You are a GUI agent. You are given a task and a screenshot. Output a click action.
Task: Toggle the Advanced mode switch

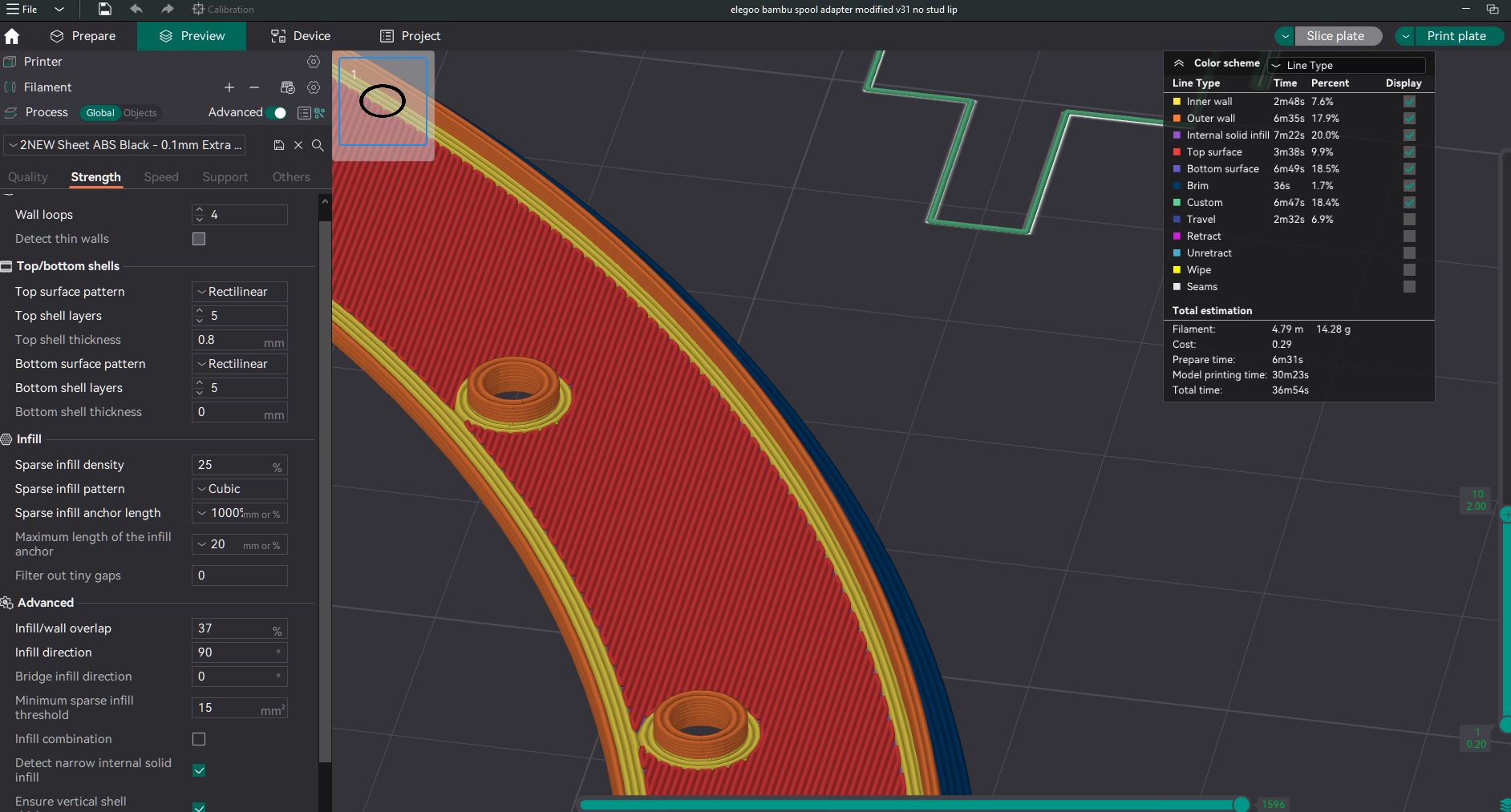pyautogui.click(x=277, y=113)
